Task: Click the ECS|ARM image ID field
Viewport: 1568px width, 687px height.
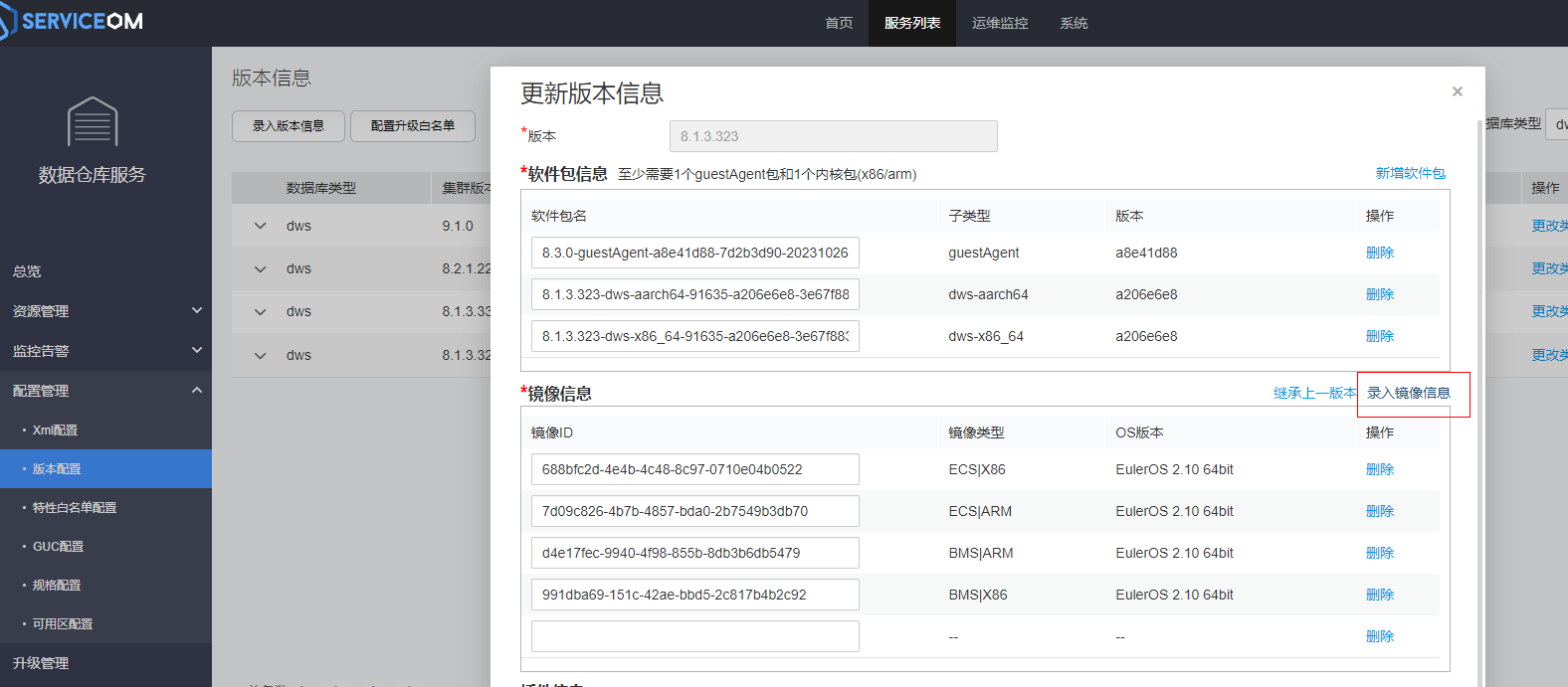Action: click(x=695, y=511)
